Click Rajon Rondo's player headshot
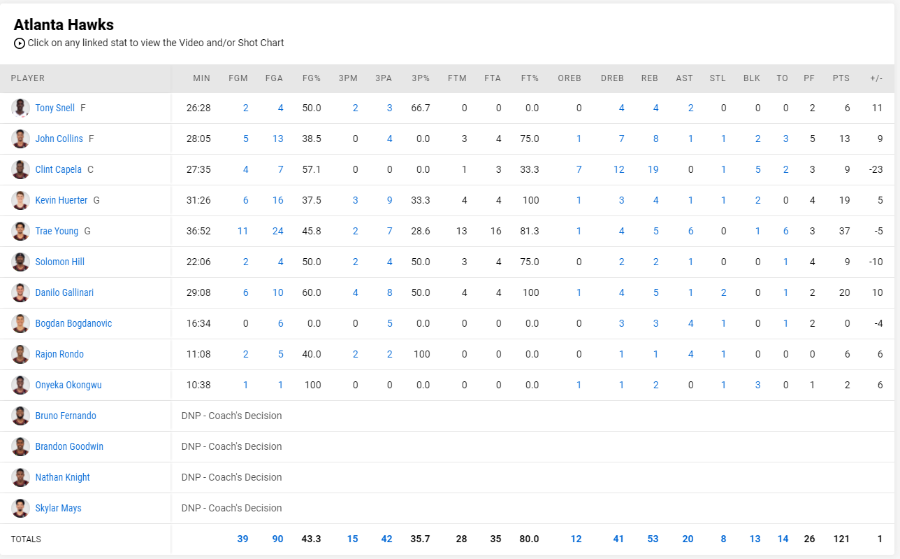900x559 pixels. pyautogui.click(x=20, y=354)
